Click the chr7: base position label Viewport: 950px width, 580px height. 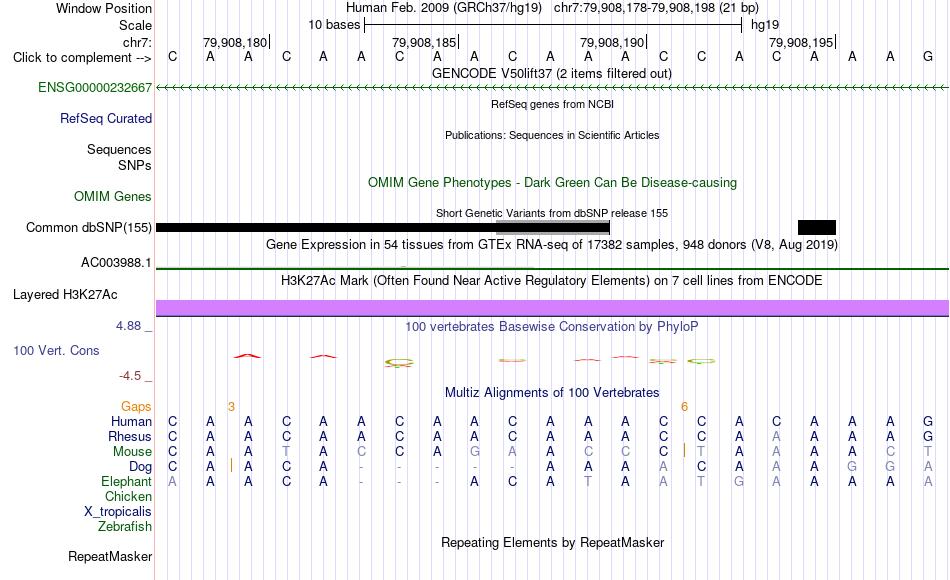[x=137, y=42]
